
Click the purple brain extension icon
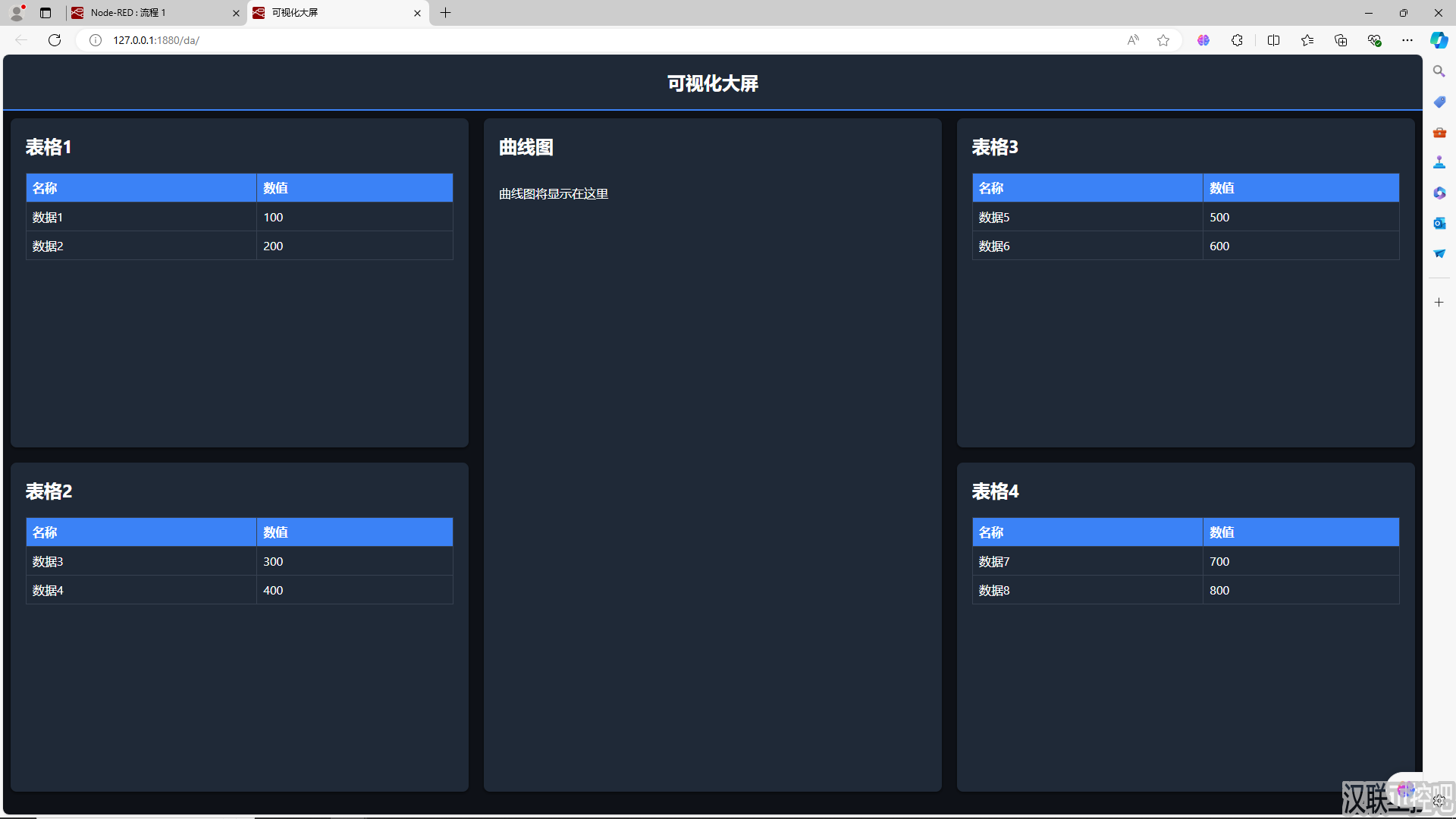1203,40
